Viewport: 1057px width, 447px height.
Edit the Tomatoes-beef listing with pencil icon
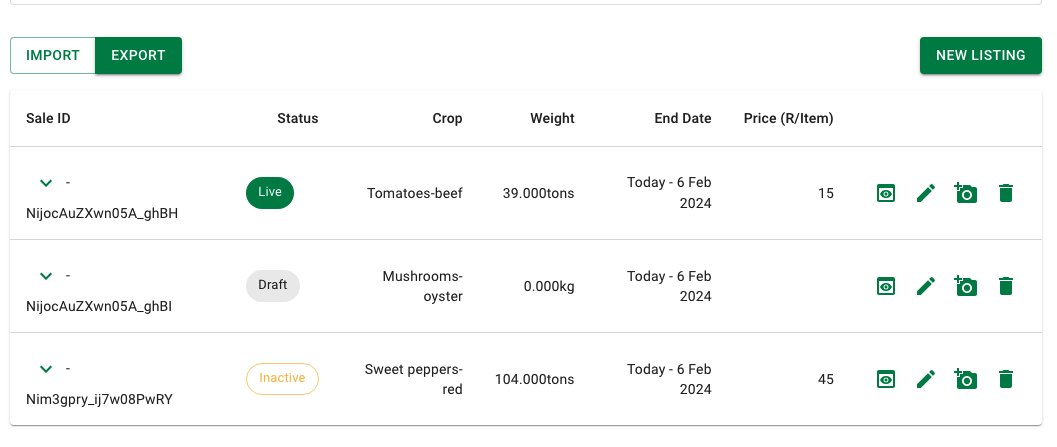click(926, 193)
